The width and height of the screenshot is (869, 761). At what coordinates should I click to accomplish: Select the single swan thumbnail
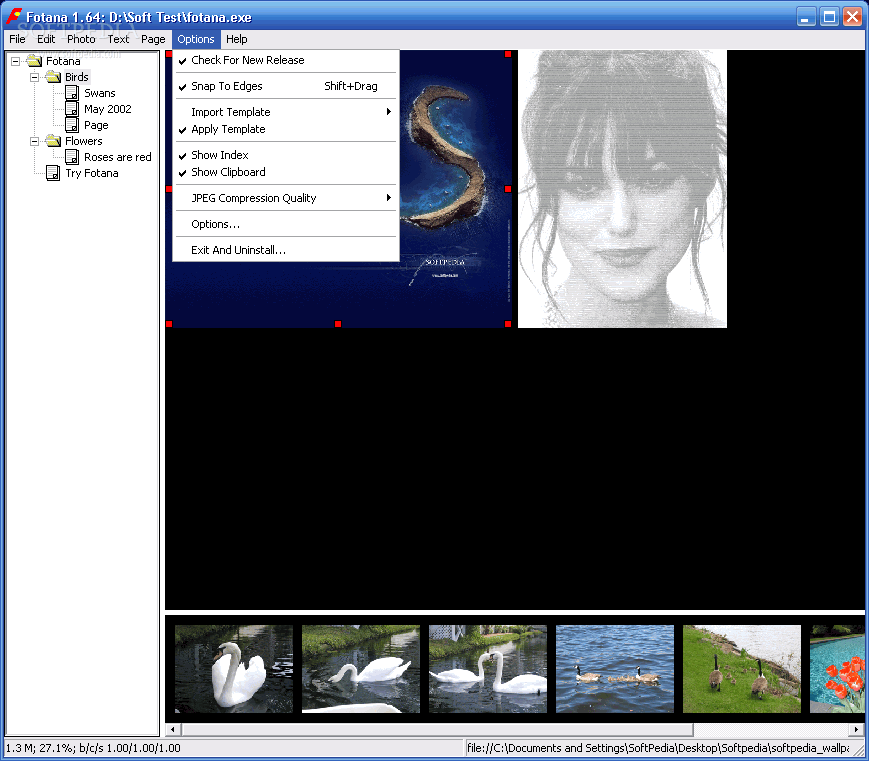[x=234, y=669]
